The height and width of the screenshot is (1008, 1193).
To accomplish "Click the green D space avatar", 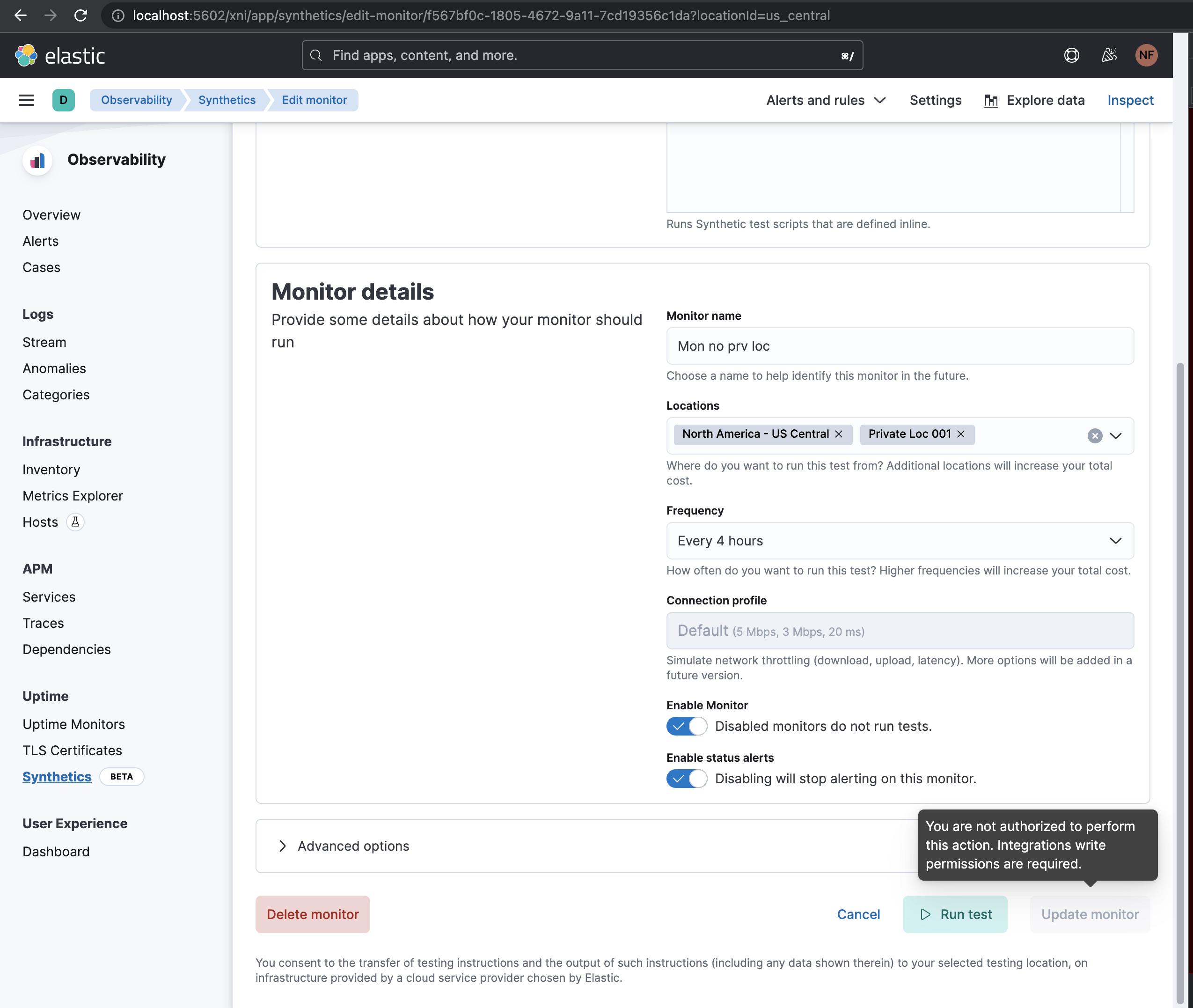I will pos(63,100).
